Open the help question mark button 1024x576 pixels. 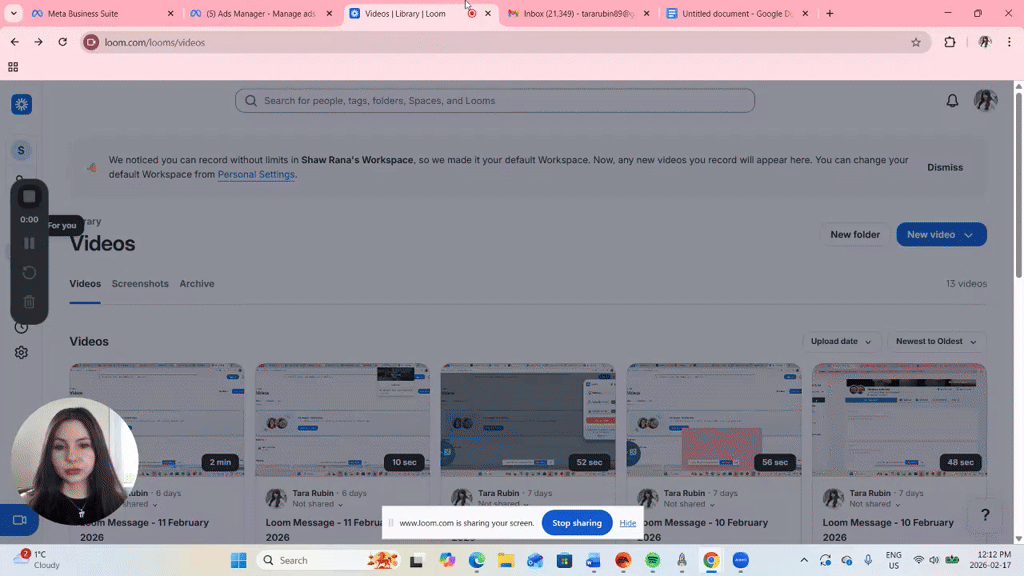coord(985,515)
